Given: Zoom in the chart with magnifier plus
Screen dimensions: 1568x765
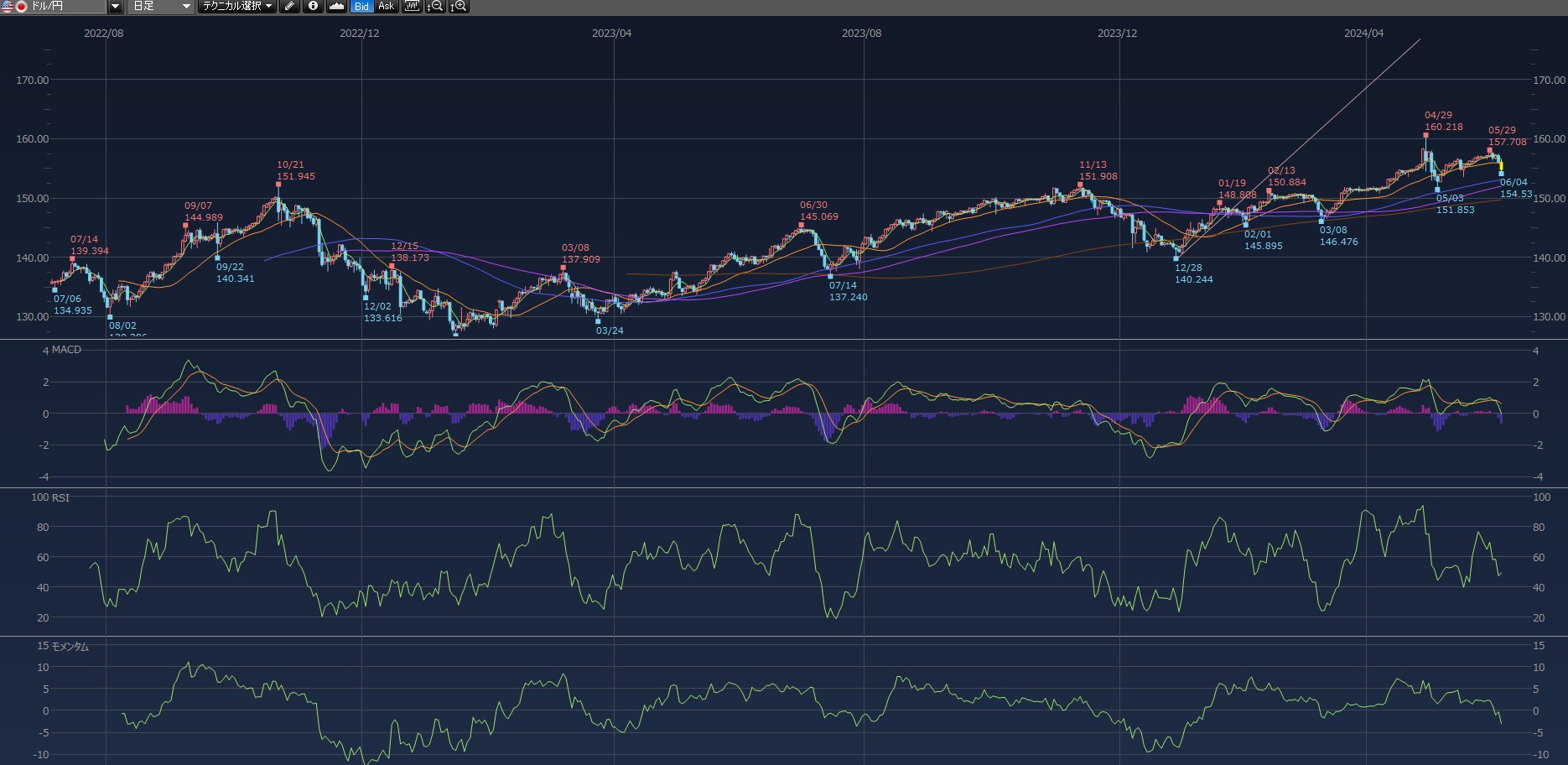Looking at the screenshot, I should pyautogui.click(x=458, y=7).
